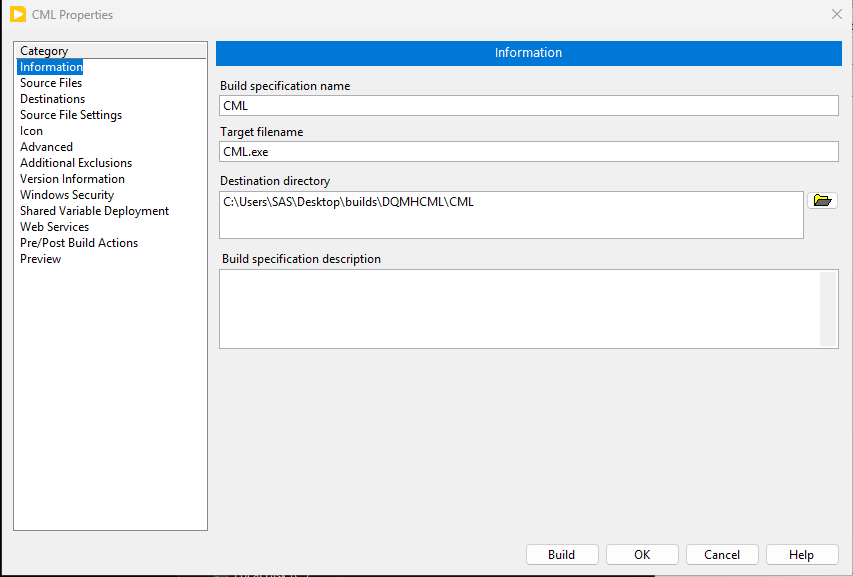Select Additional Exclusions category

[76, 163]
